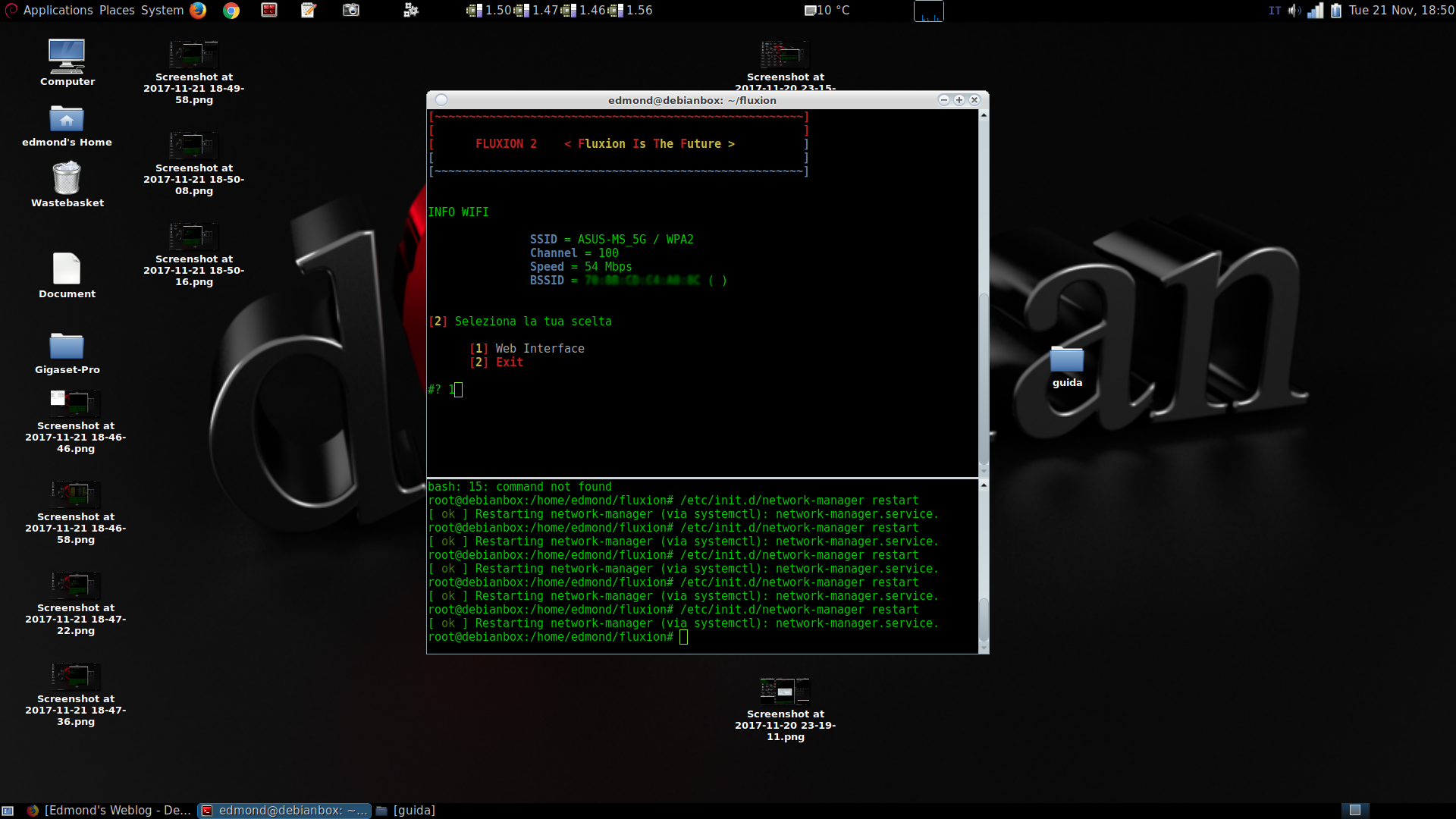Image resolution: width=1456 pixels, height=819 pixels.
Task: Open Screenshot 2017-11-21 18-49-58.png thumbnail
Action: pos(193,55)
